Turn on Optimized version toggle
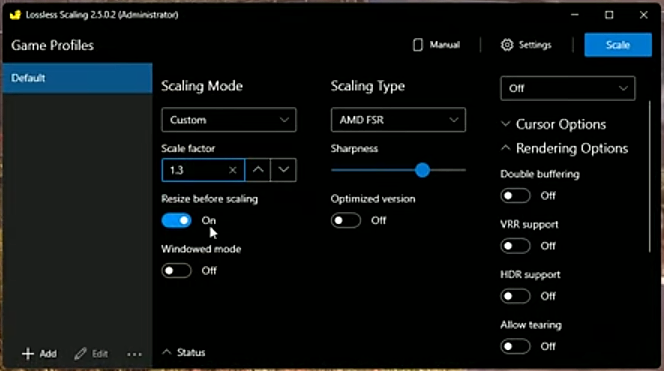The image size is (664, 371). point(346,220)
